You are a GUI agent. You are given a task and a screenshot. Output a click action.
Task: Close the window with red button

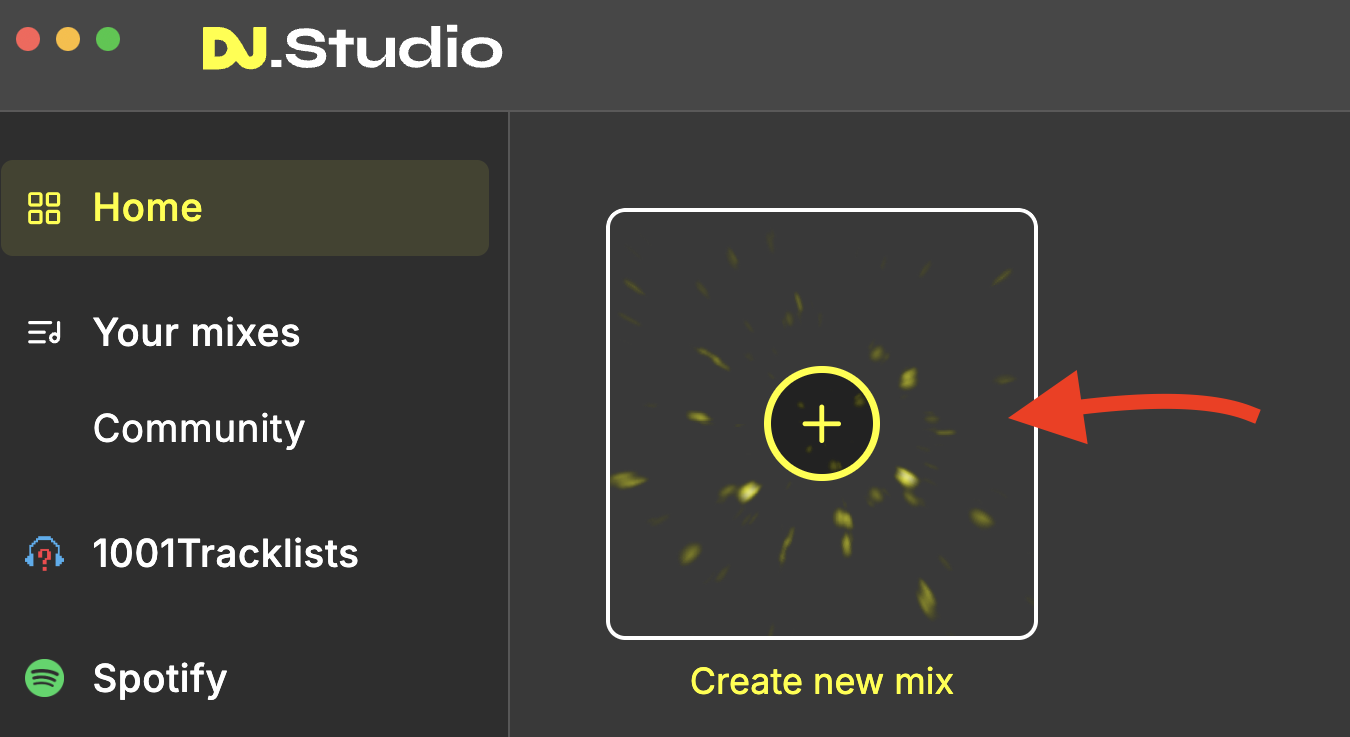coord(28,40)
